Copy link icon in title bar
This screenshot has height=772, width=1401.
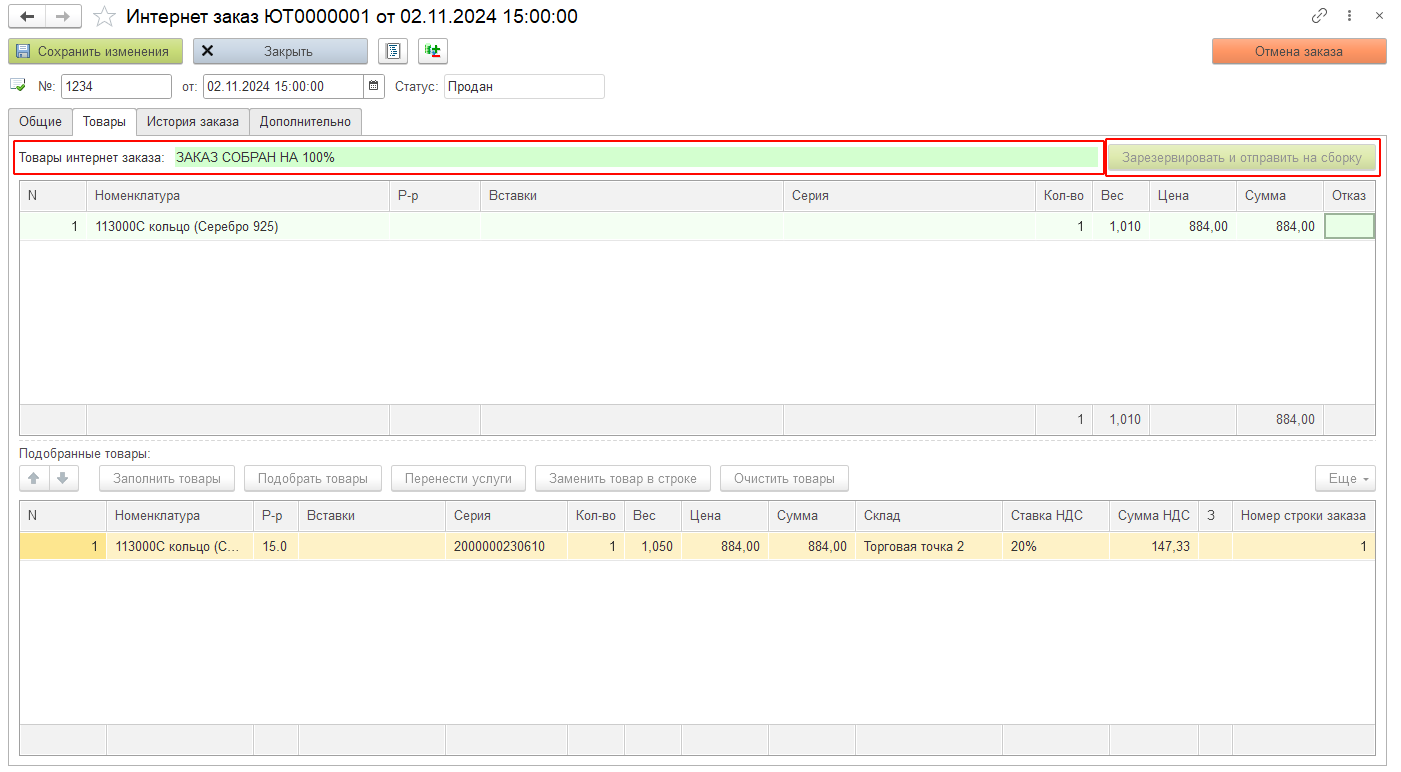tap(1320, 17)
